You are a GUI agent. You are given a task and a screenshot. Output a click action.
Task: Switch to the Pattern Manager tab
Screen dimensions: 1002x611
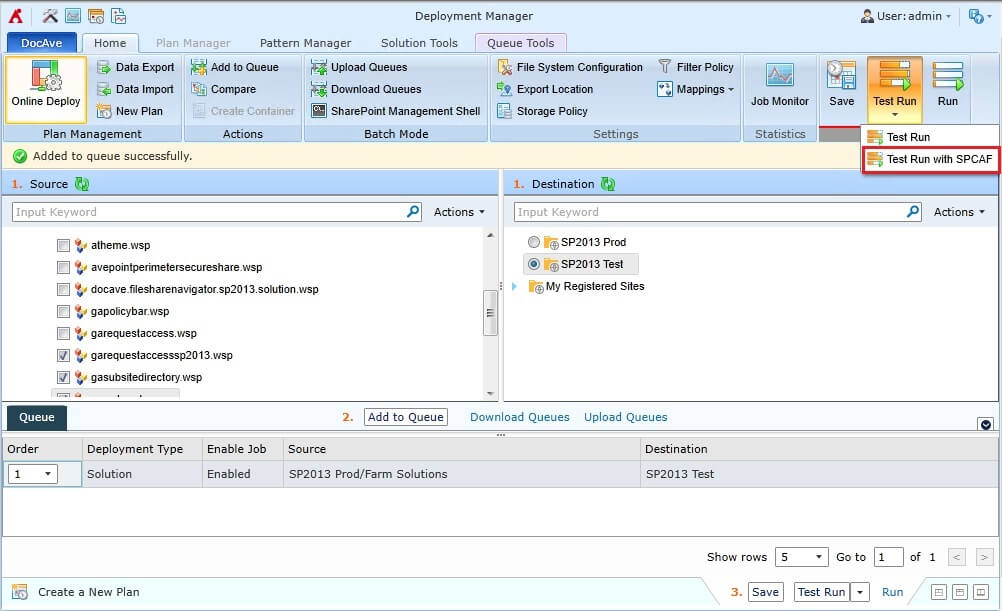(305, 43)
